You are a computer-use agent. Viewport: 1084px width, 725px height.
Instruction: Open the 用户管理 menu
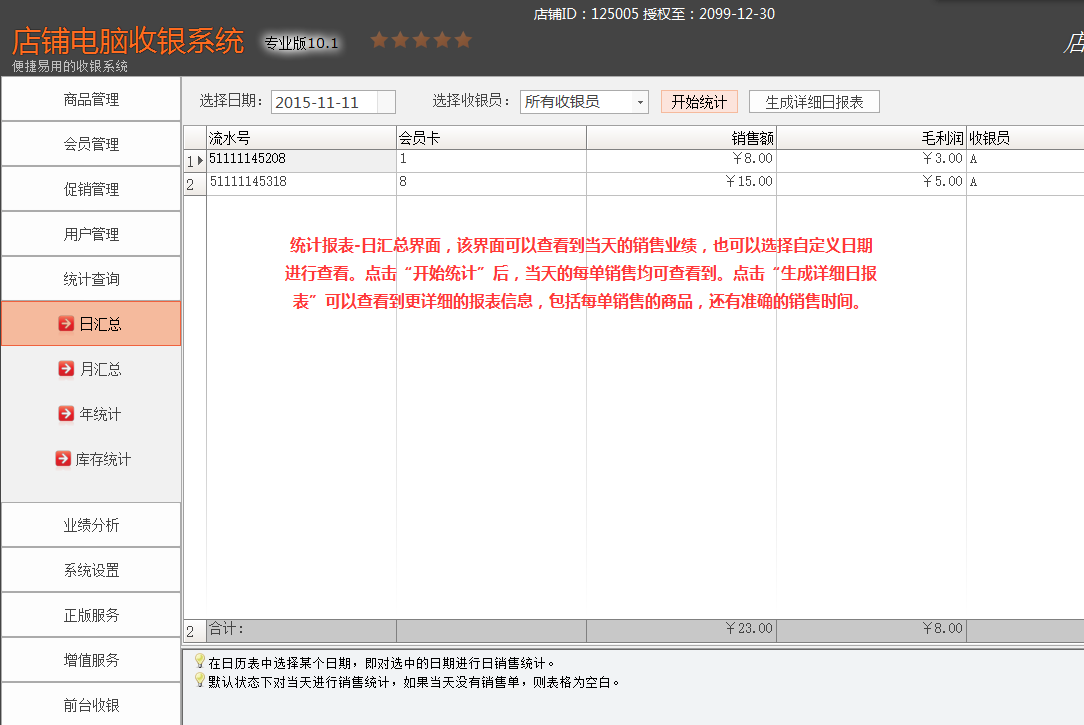[x=91, y=234]
